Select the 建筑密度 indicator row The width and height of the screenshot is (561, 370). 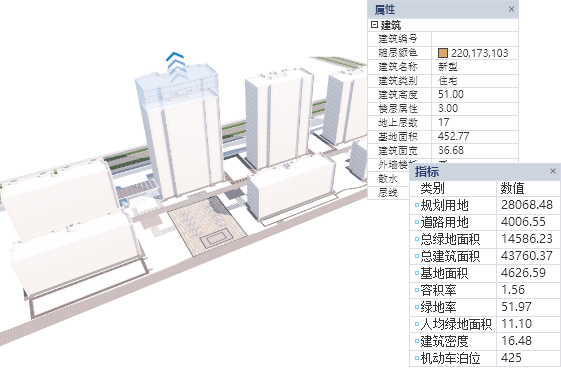coord(485,341)
